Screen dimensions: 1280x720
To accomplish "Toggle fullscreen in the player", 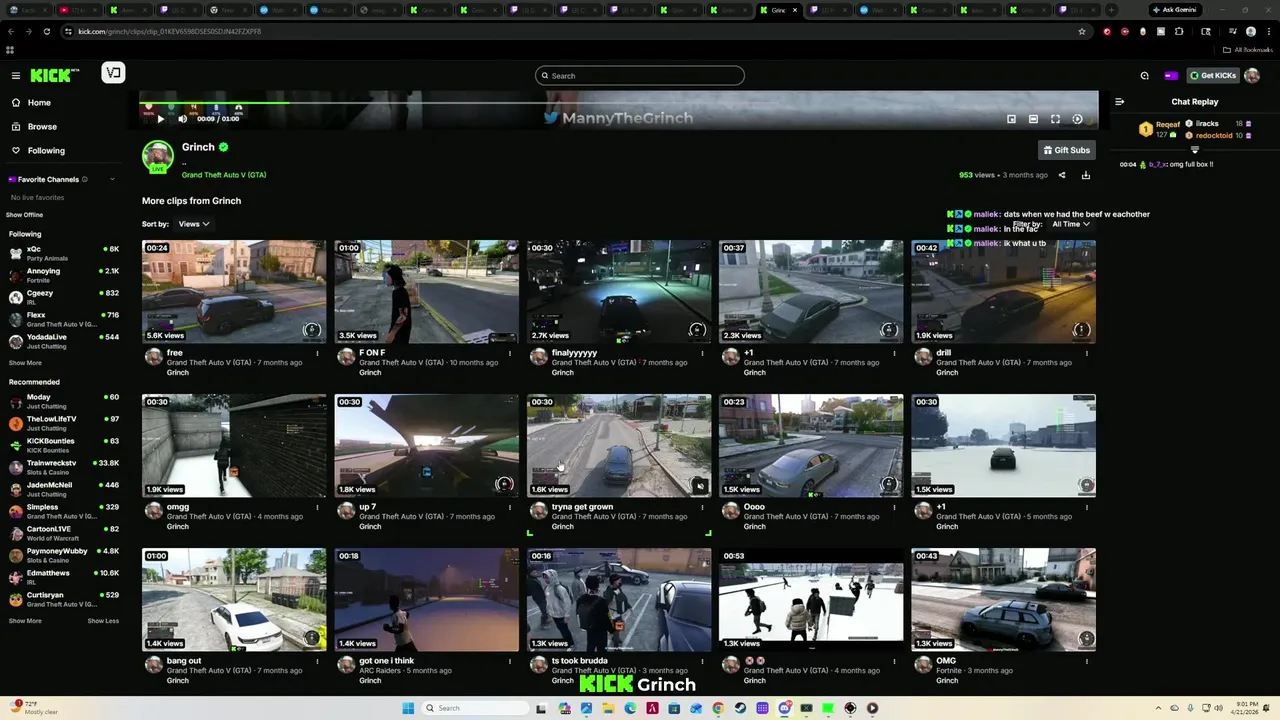I will click(x=1055, y=119).
